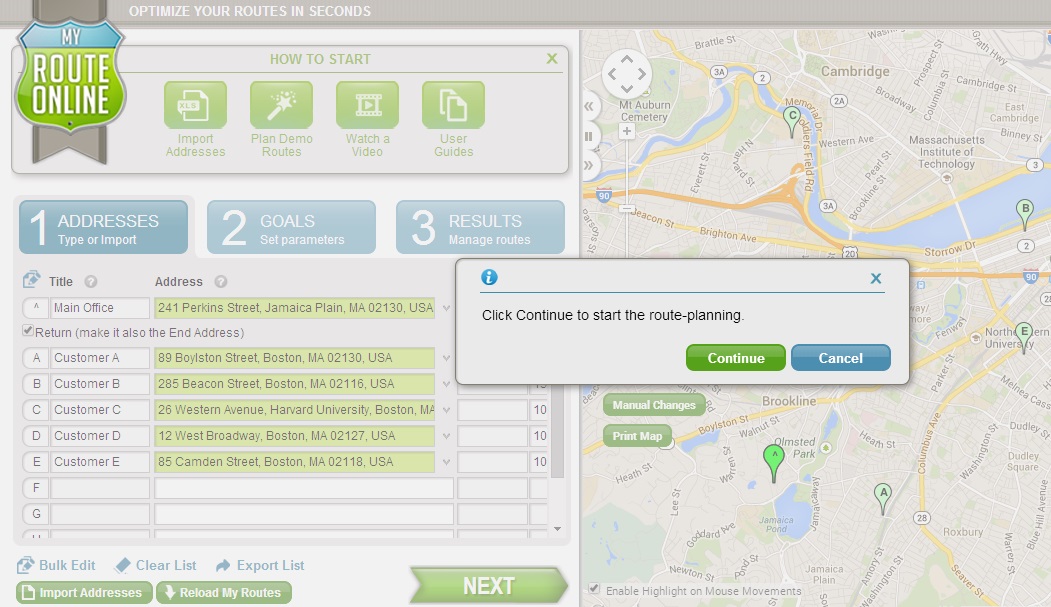Click the Import Addresses XLS icon
The width and height of the screenshot is (1051, 607).
[x=195, y=105]
